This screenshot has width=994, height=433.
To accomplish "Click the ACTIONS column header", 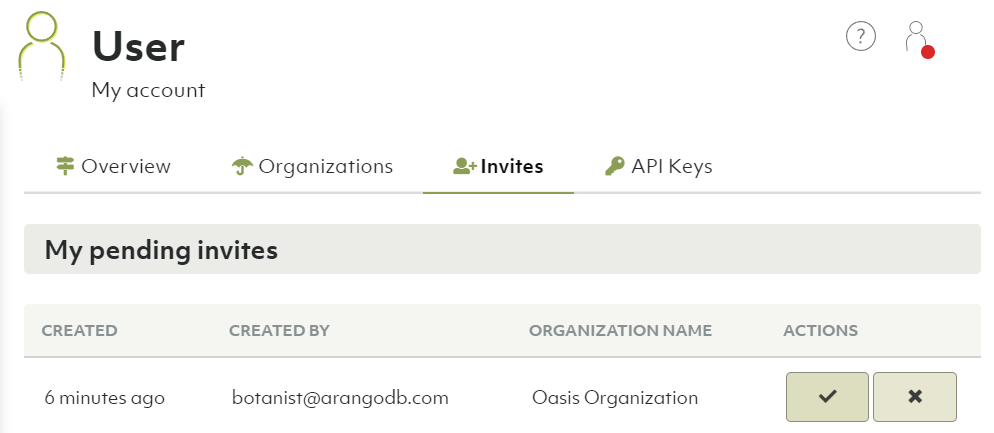I will 820,330.
